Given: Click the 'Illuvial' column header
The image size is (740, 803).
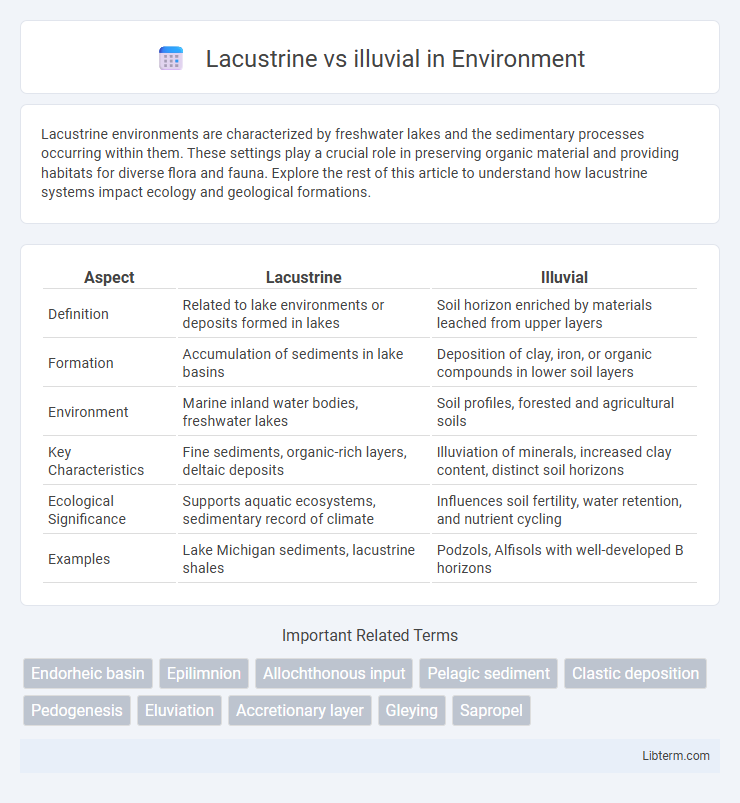Looking at the screenshot, I should 564,277.
